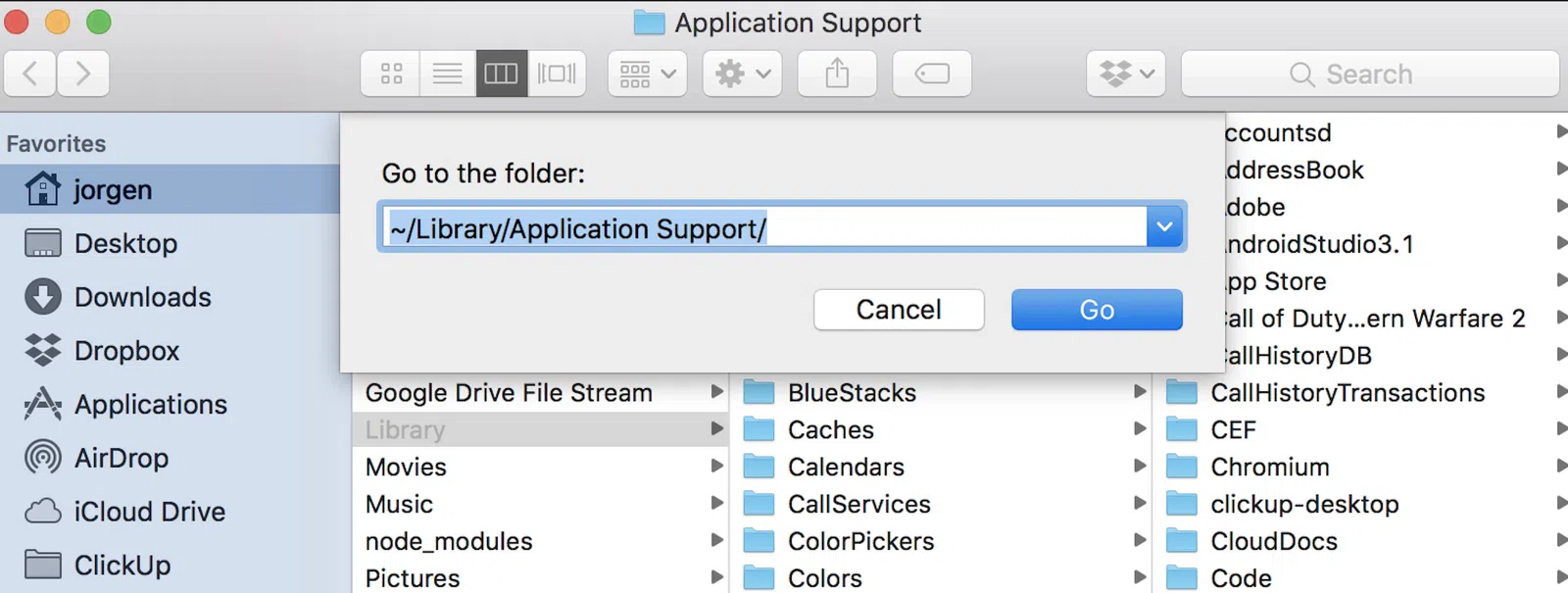Click the Search field in toolbar
The height and width of the screenshot is (593, 1568).
click(x=1369, y=74)
